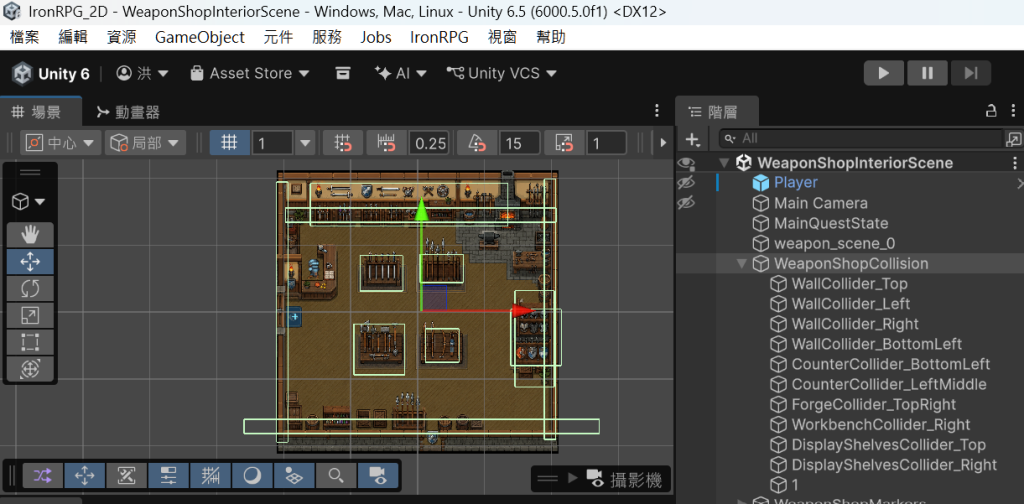The height and width of the screenshot is (504, 1024).
Task: Switch to the 場景 tab
Action: click(x=39, y=112)
